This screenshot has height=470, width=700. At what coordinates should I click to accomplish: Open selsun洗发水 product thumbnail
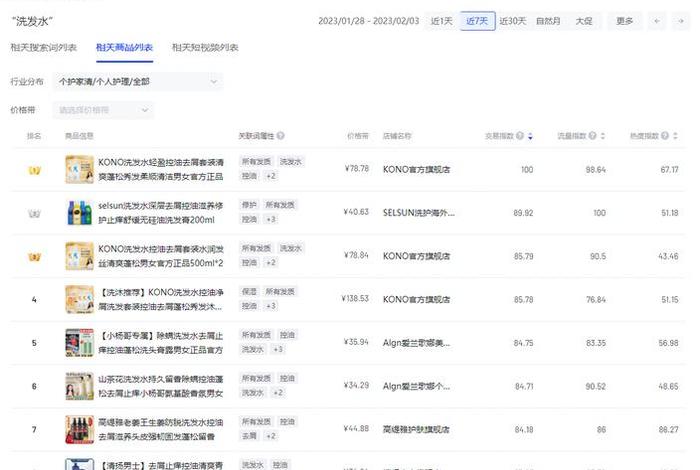[x=79, y=213]
